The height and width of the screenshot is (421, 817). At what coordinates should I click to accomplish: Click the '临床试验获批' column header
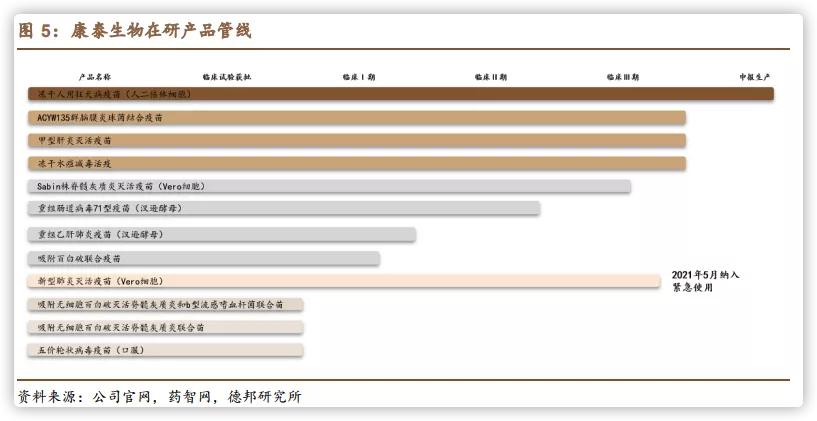tap(227, 77)
